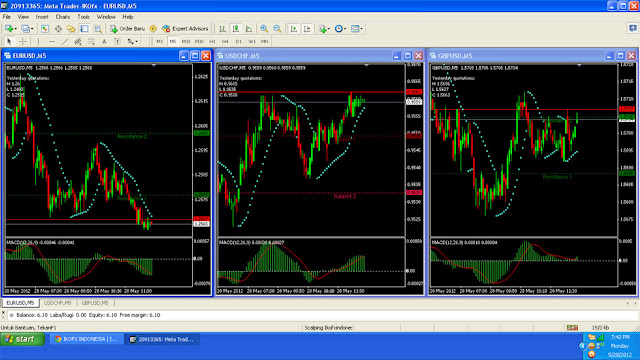Toggle the Terminal panel icon

coord(84,29)
